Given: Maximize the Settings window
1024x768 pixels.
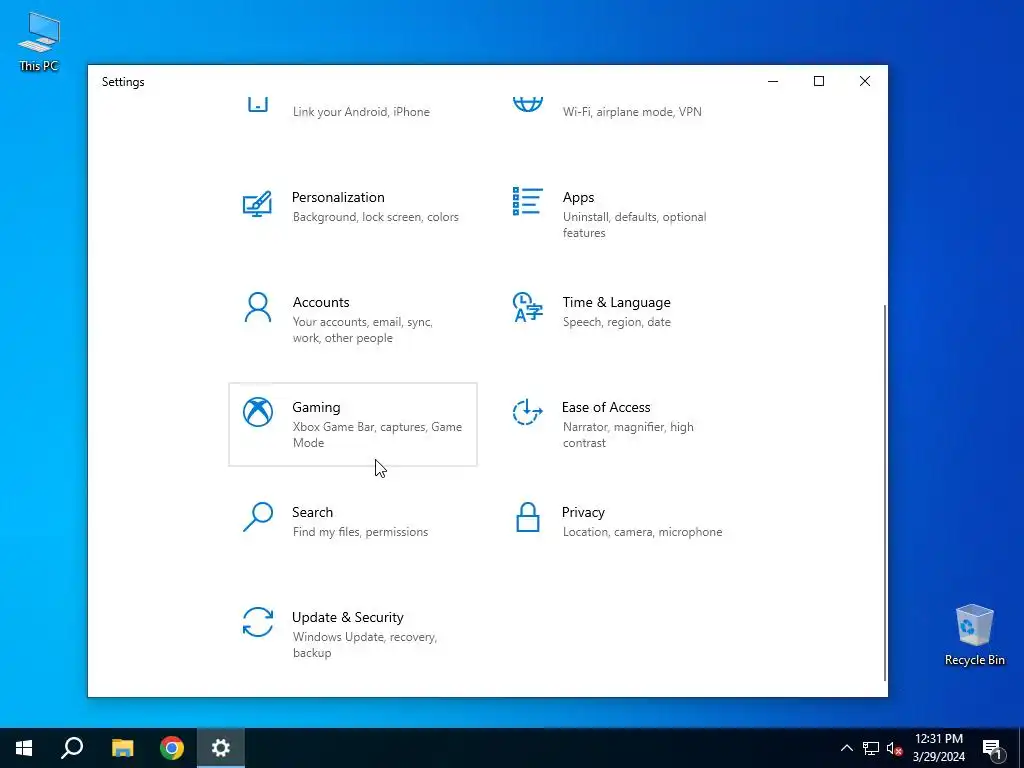Looking at the screenshot, I should 819,81.
